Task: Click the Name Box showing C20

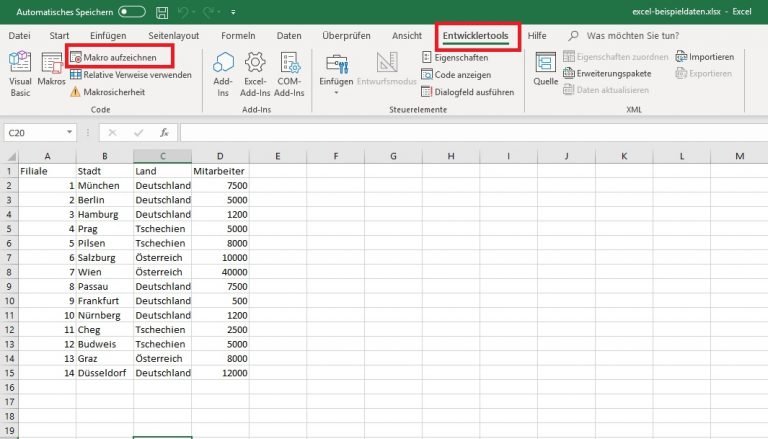Action: [34, 133]
